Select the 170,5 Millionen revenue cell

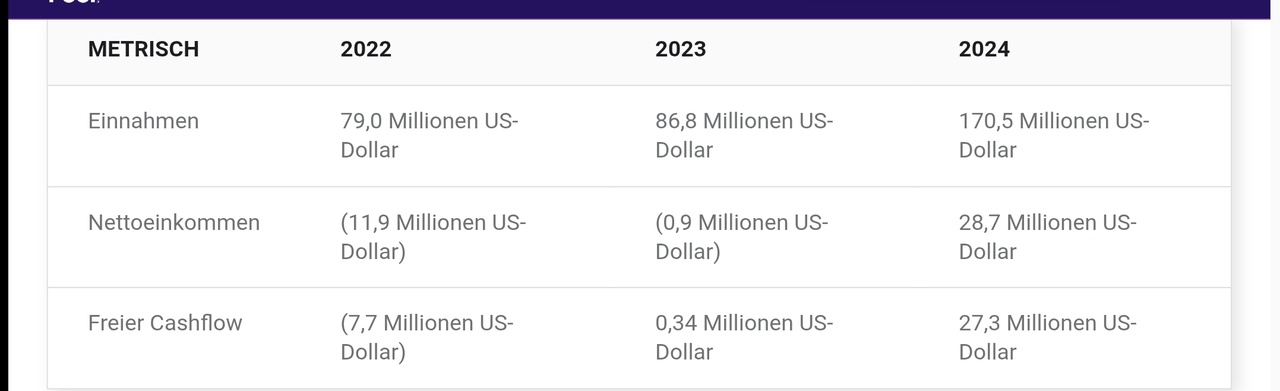coord(1054,135)
